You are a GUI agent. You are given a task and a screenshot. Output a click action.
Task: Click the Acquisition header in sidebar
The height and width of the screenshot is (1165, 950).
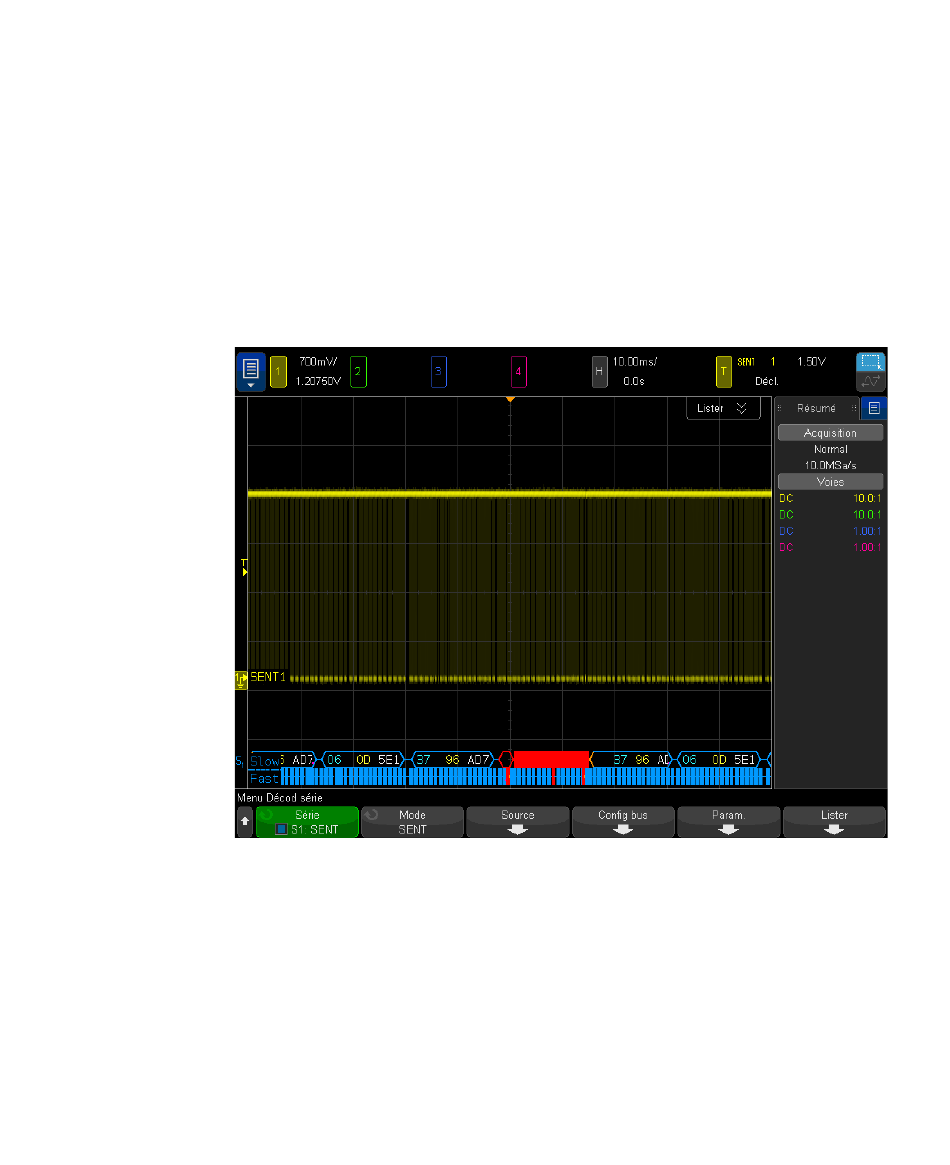[830, 432]
